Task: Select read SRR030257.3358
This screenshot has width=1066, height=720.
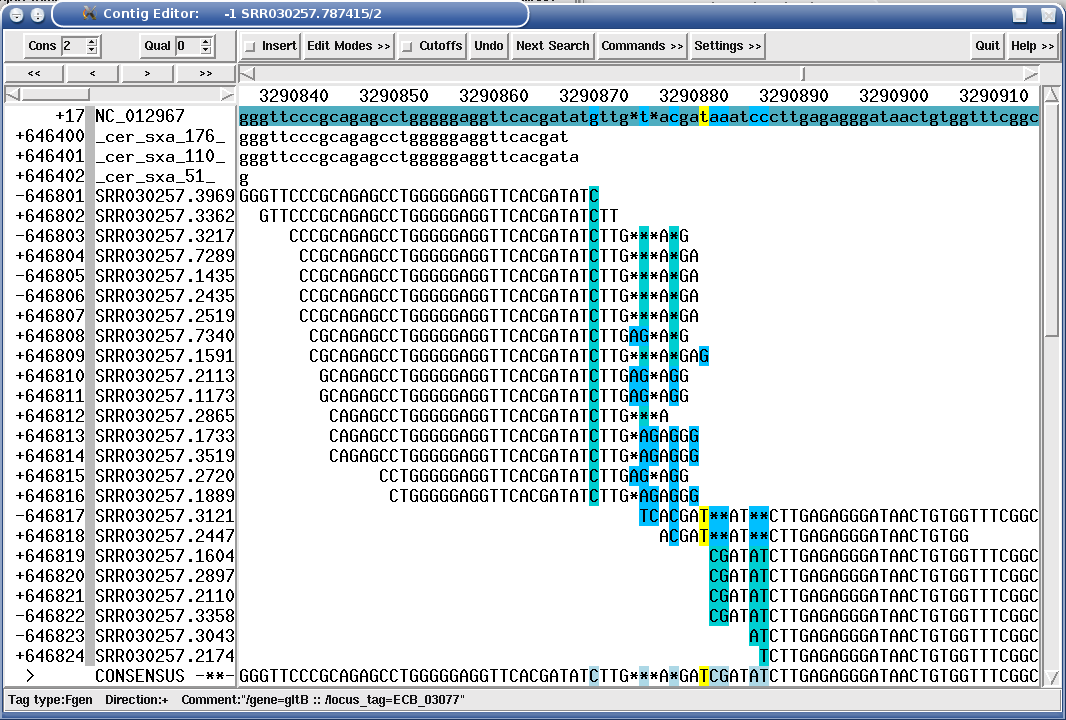Action: coord(165,616)
